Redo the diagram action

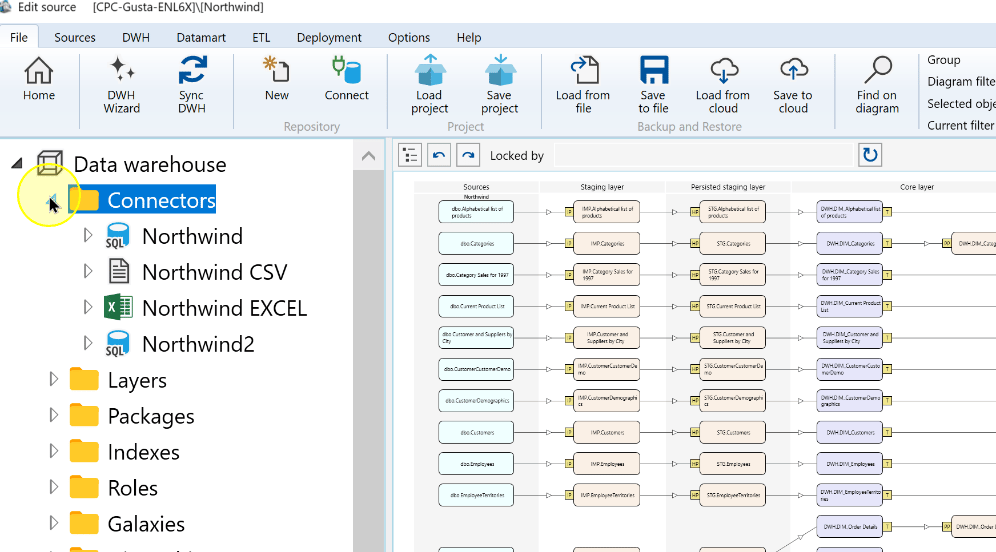468,155
